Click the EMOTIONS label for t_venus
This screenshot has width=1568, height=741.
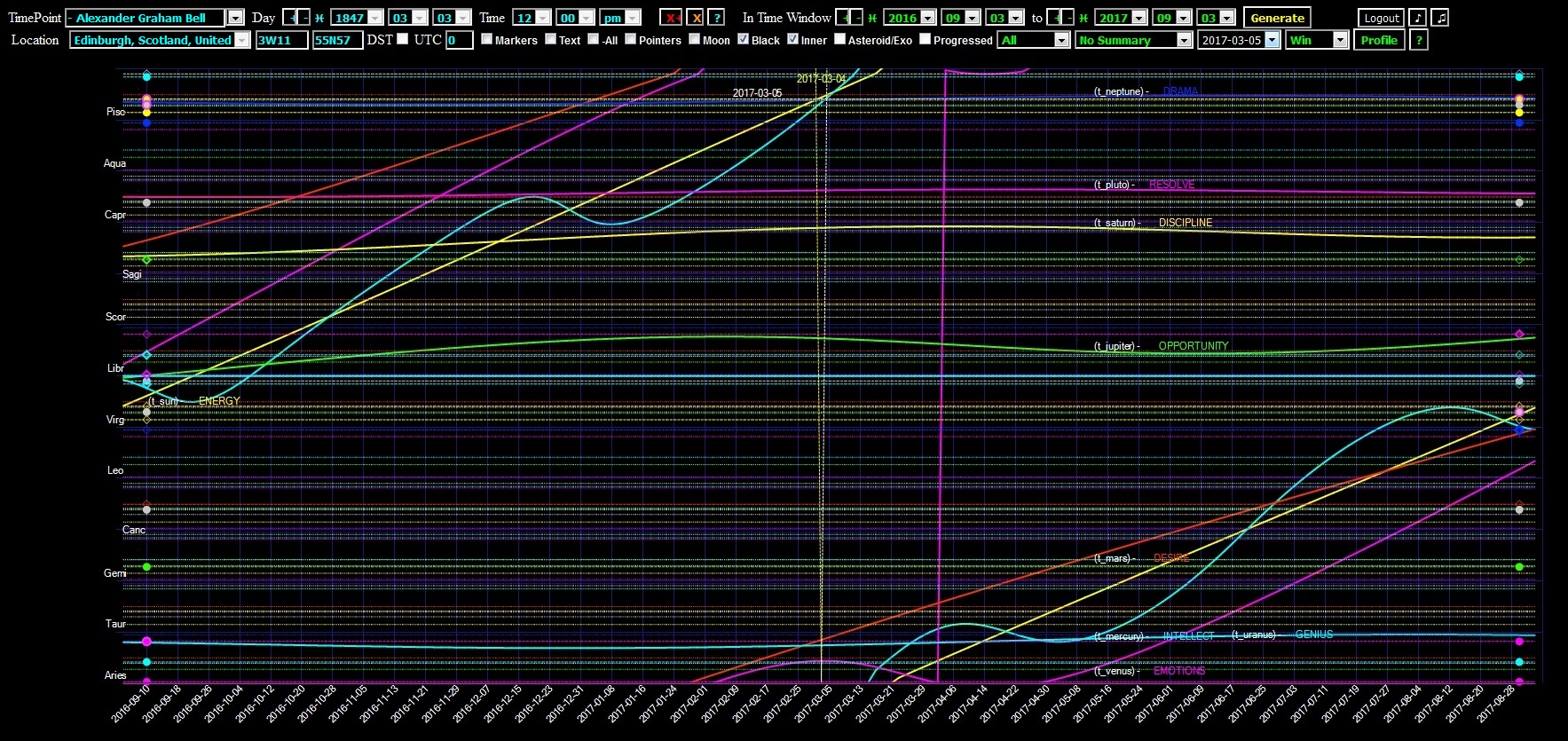coord(1178,671)
